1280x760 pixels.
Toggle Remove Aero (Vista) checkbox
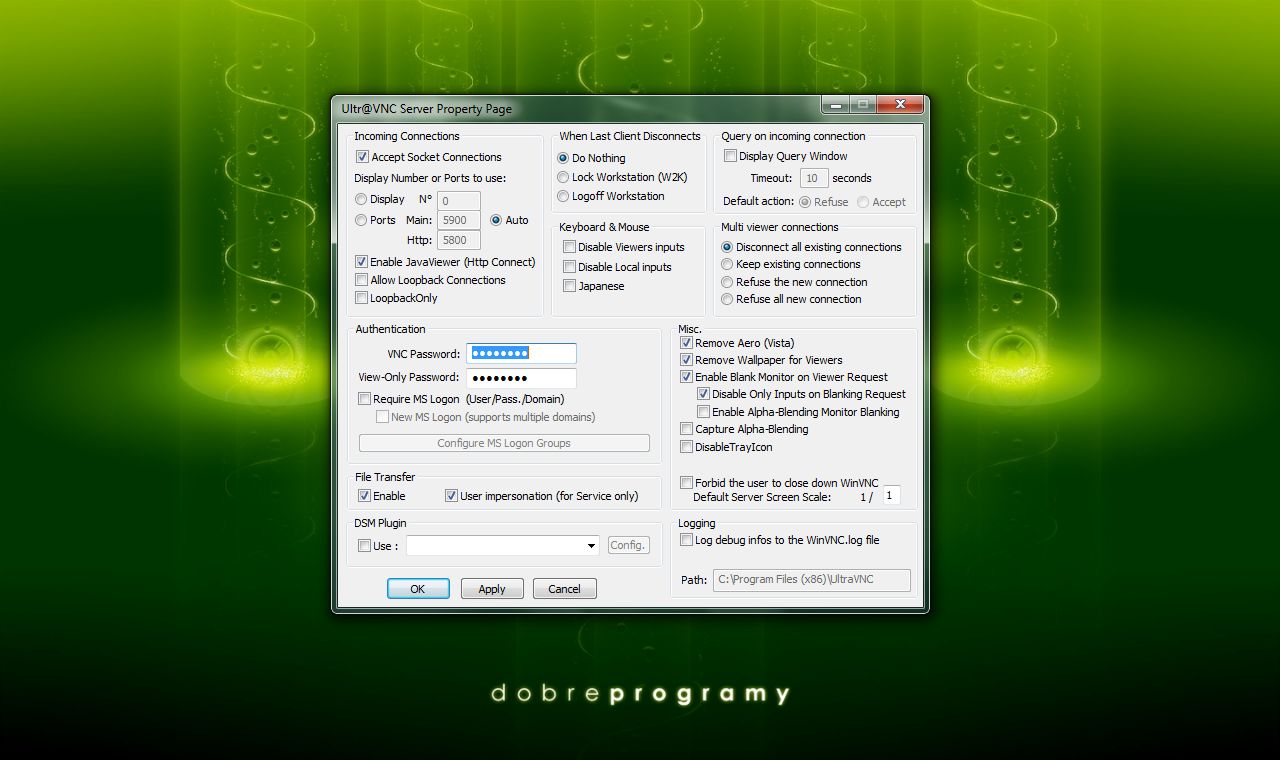click(686, 343)
